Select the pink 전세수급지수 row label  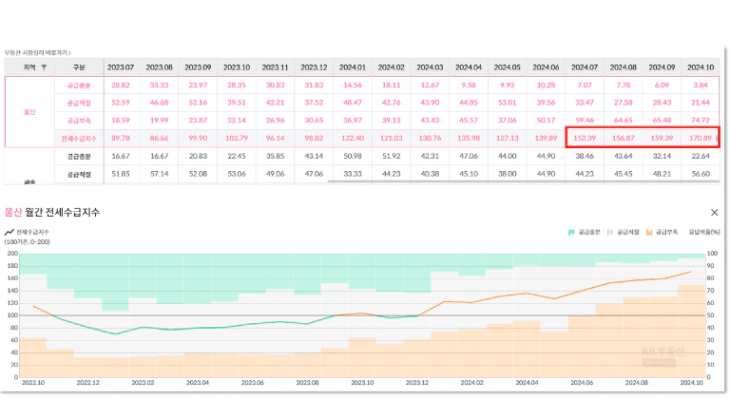[79, 138]
